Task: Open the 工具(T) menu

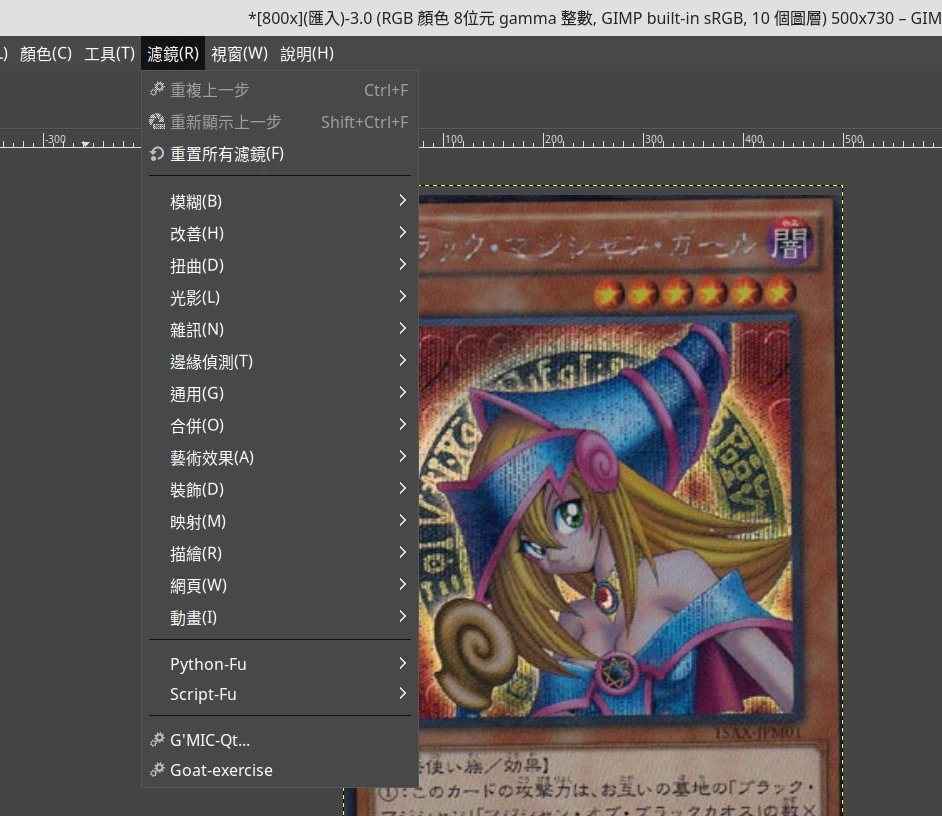Action: point(109,54)
